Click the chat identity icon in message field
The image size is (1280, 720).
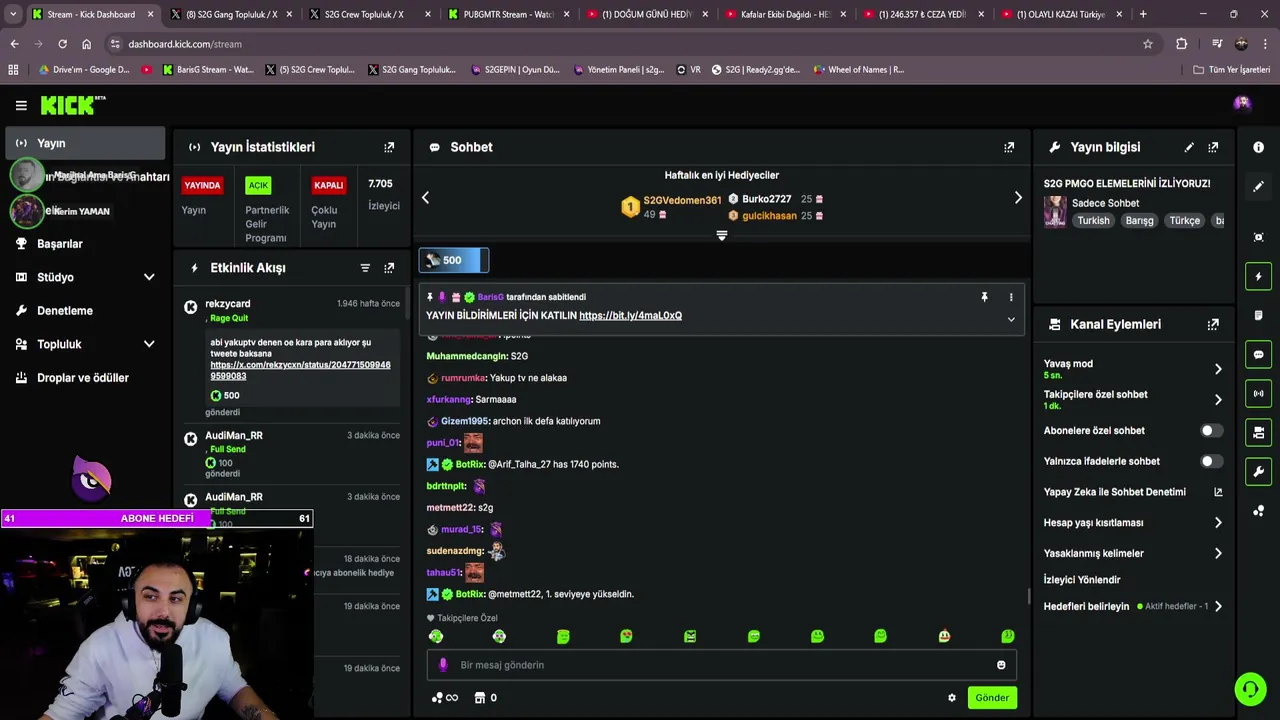click(x=443, y=665)
